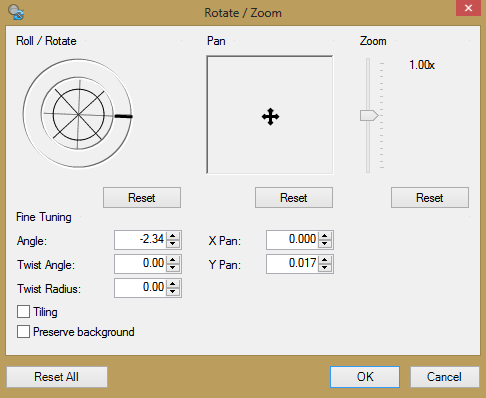Screen dimensions: 486x398
Task: Click the Reset button under Zoom
Action: pyautogui.click(x=430, y=198)
